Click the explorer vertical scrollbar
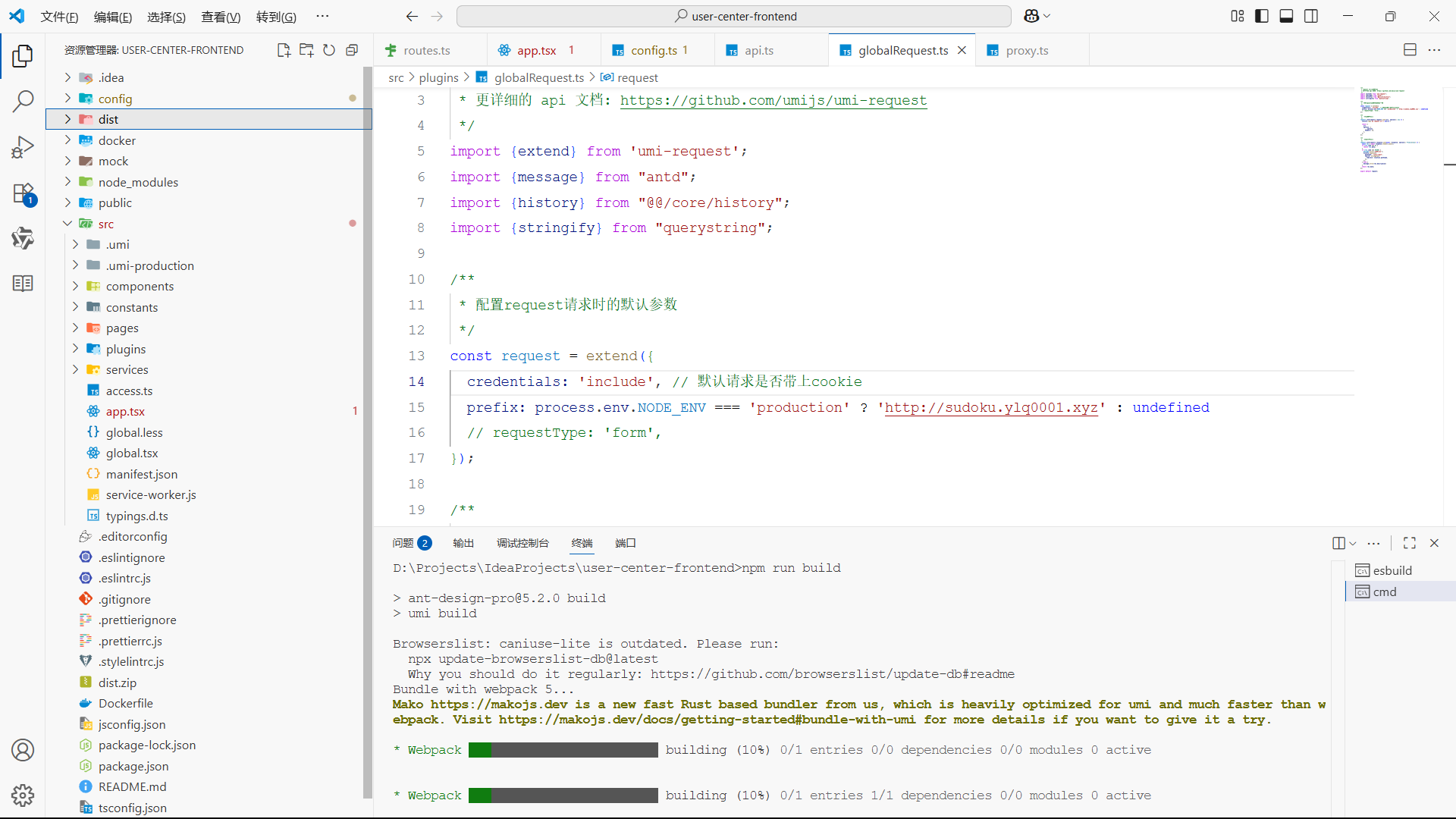Viewport: 1456px width, 819px height. tap(367, 432)
